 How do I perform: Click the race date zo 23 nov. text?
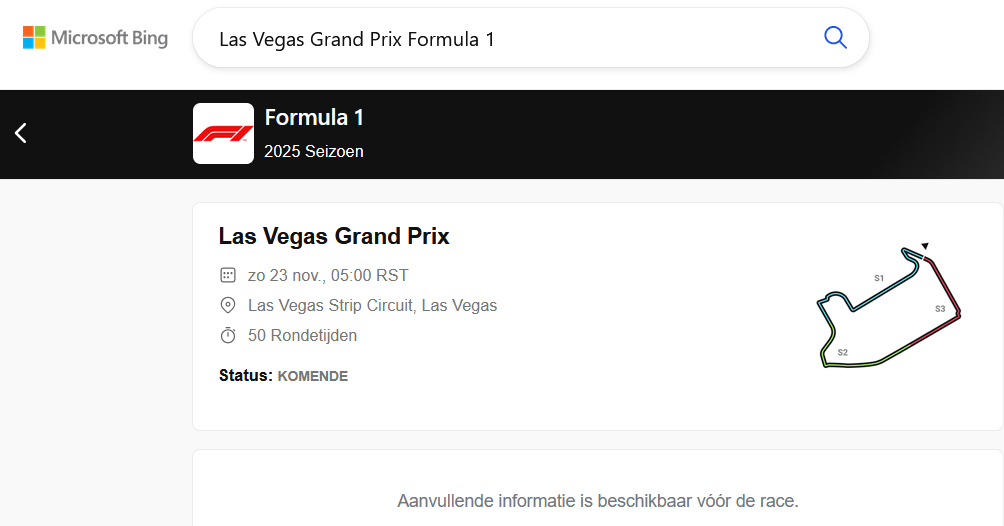tap(328, 275)
